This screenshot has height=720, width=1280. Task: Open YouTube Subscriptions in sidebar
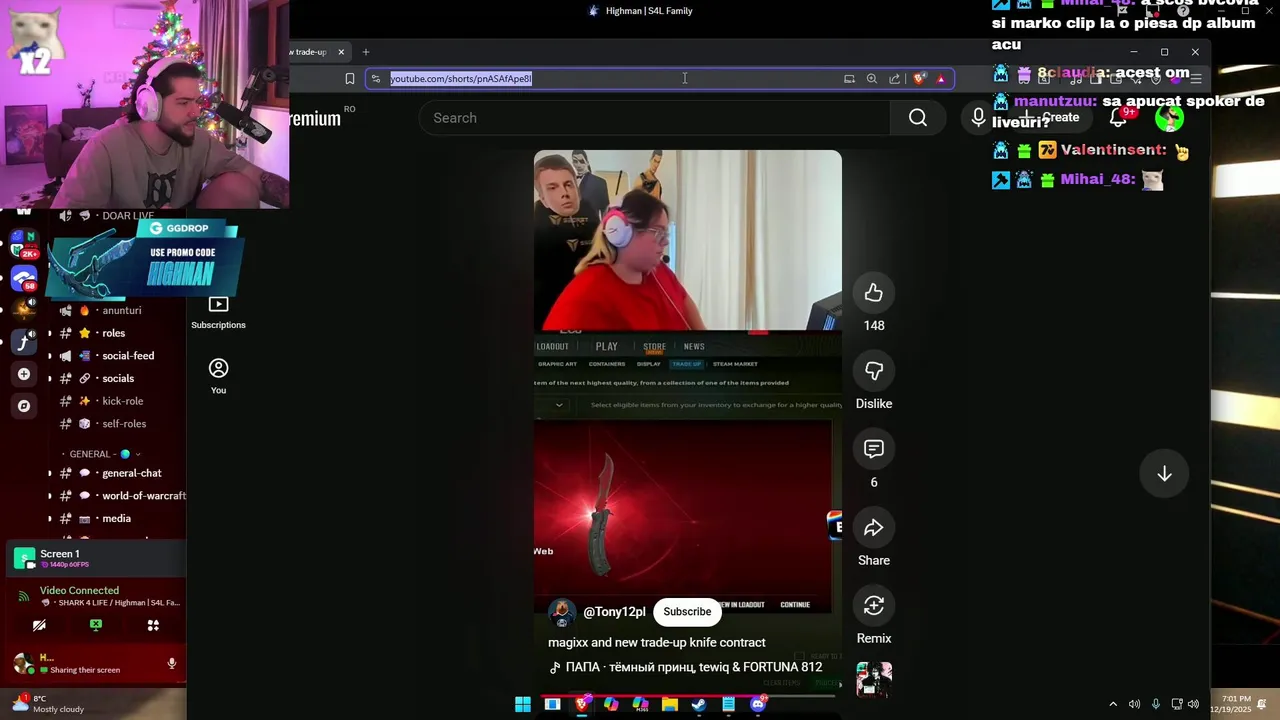218,312
